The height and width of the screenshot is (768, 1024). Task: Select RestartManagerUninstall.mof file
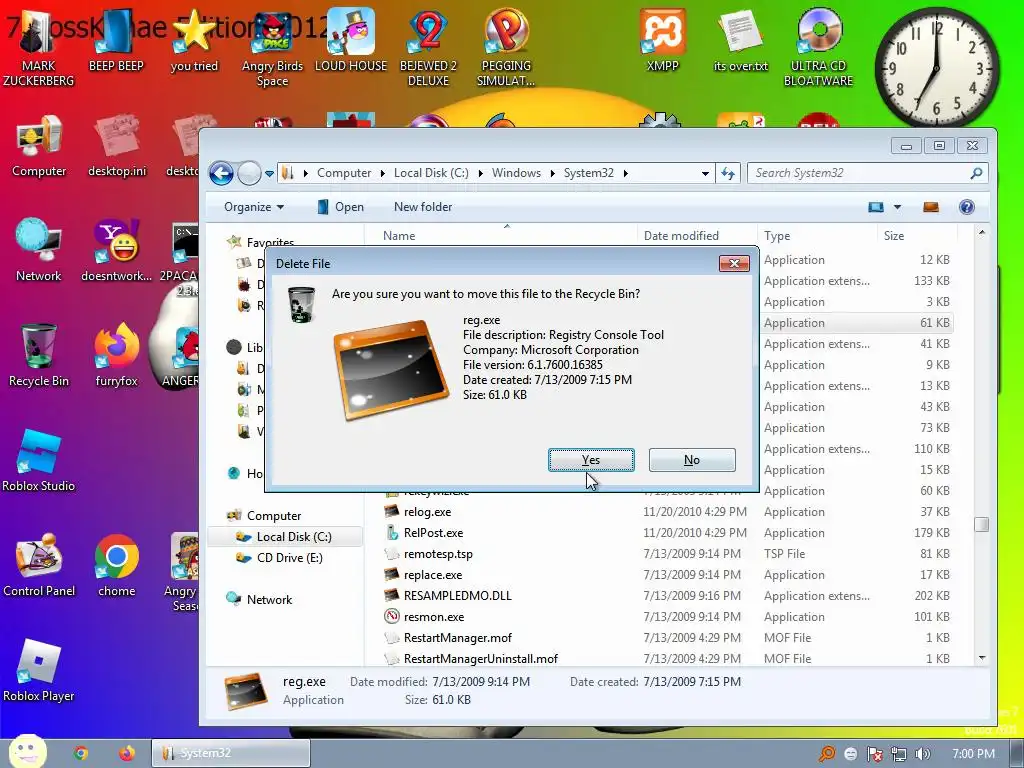click(x=481, y=658)
